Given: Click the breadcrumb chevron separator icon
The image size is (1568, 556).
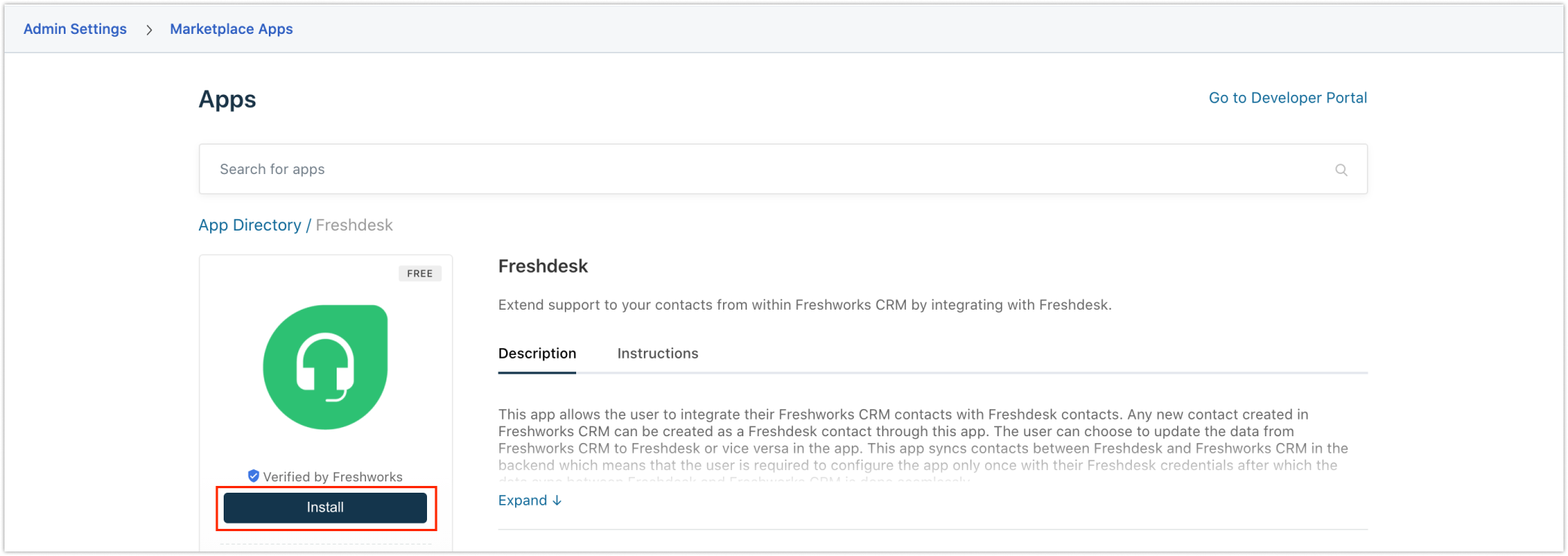Looking at the screenshot, I should click(149, 29).
